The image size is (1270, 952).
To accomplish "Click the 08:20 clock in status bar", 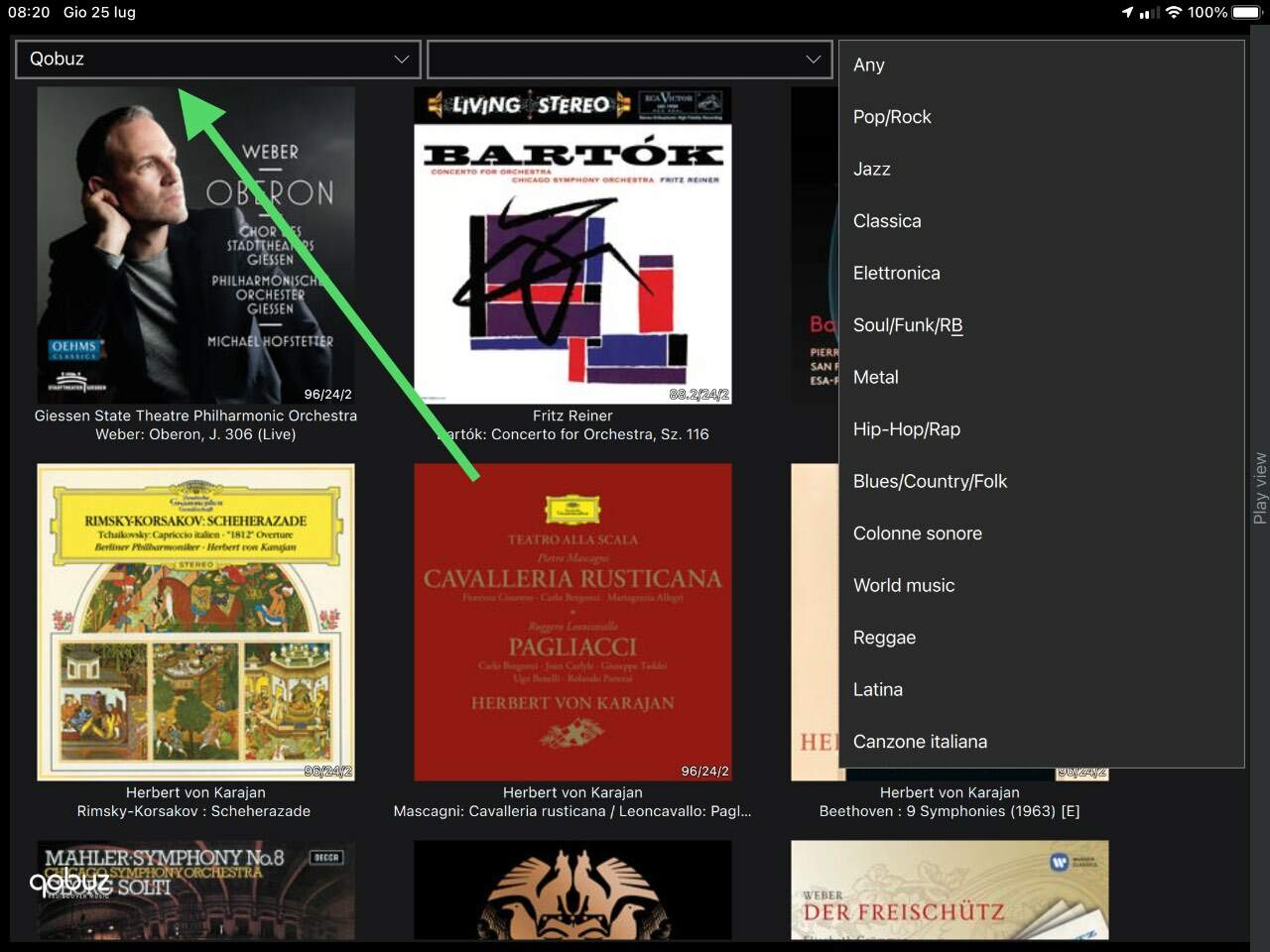I will [29, 12].
